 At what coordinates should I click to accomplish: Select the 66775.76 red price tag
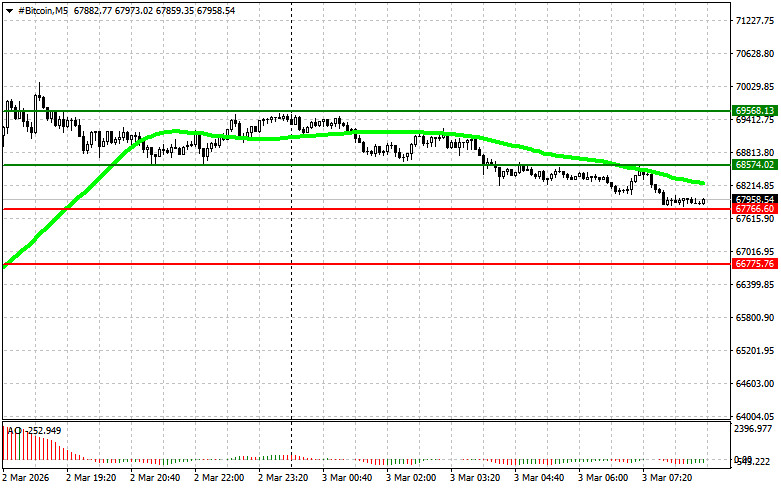pyautogui.click(x=755, y=264)
